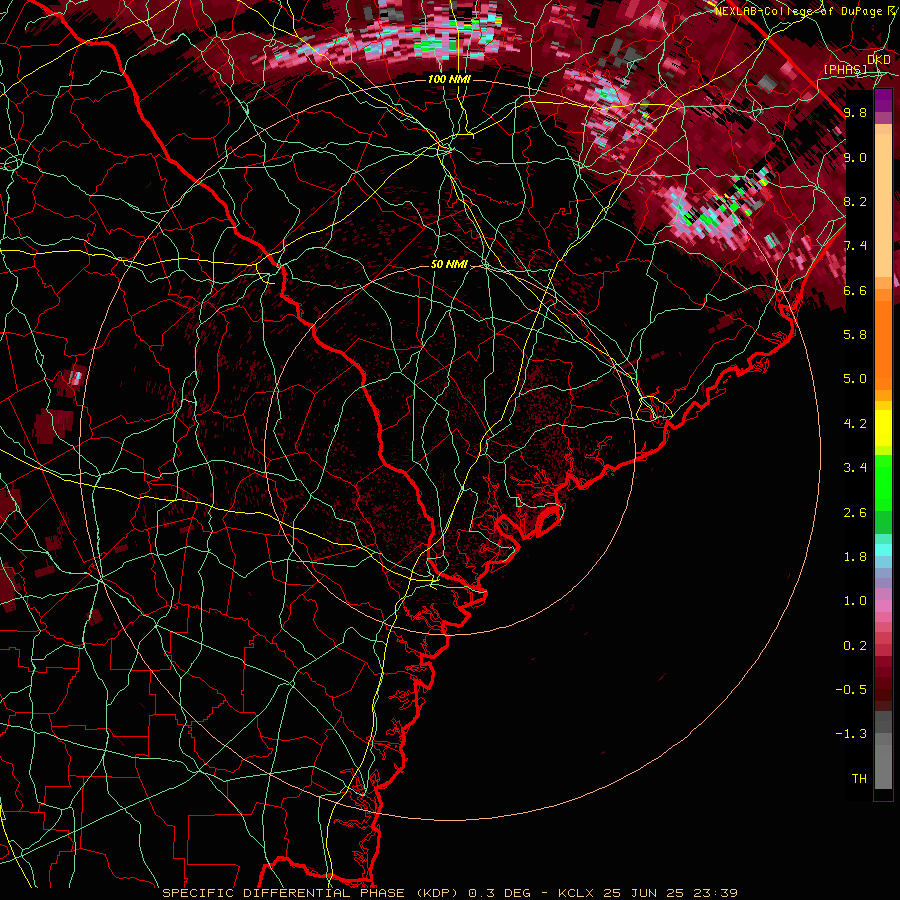Click the 1.0 value on the color scale
Image resolution: width=900 pixels, height=900 pixels.
(x=855, y=601)
